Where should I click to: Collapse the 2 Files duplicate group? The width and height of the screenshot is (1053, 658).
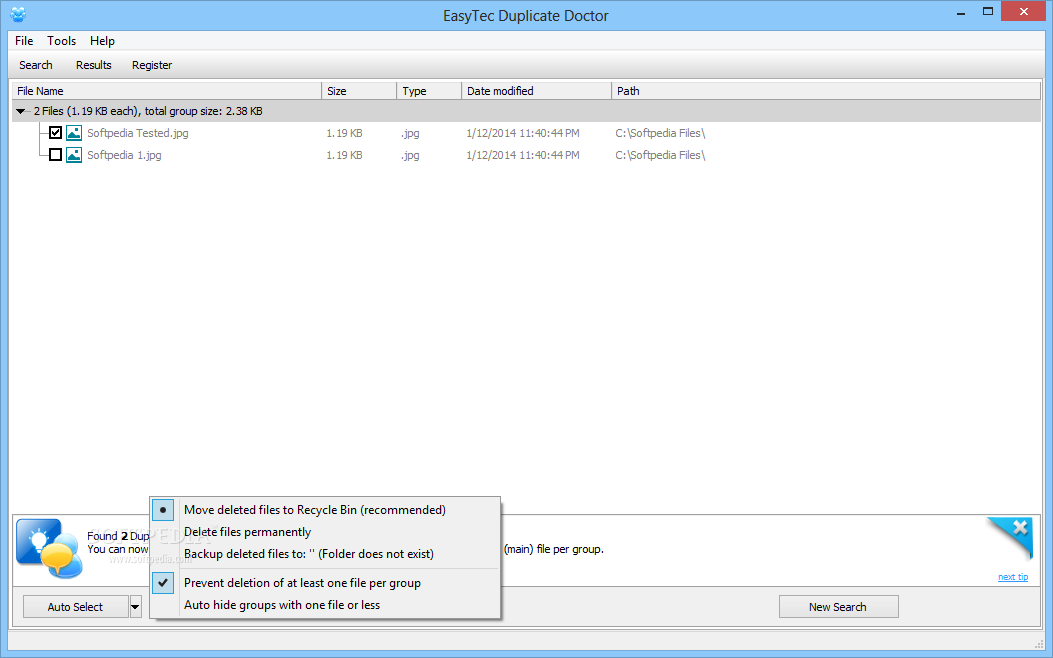(21, 111)
